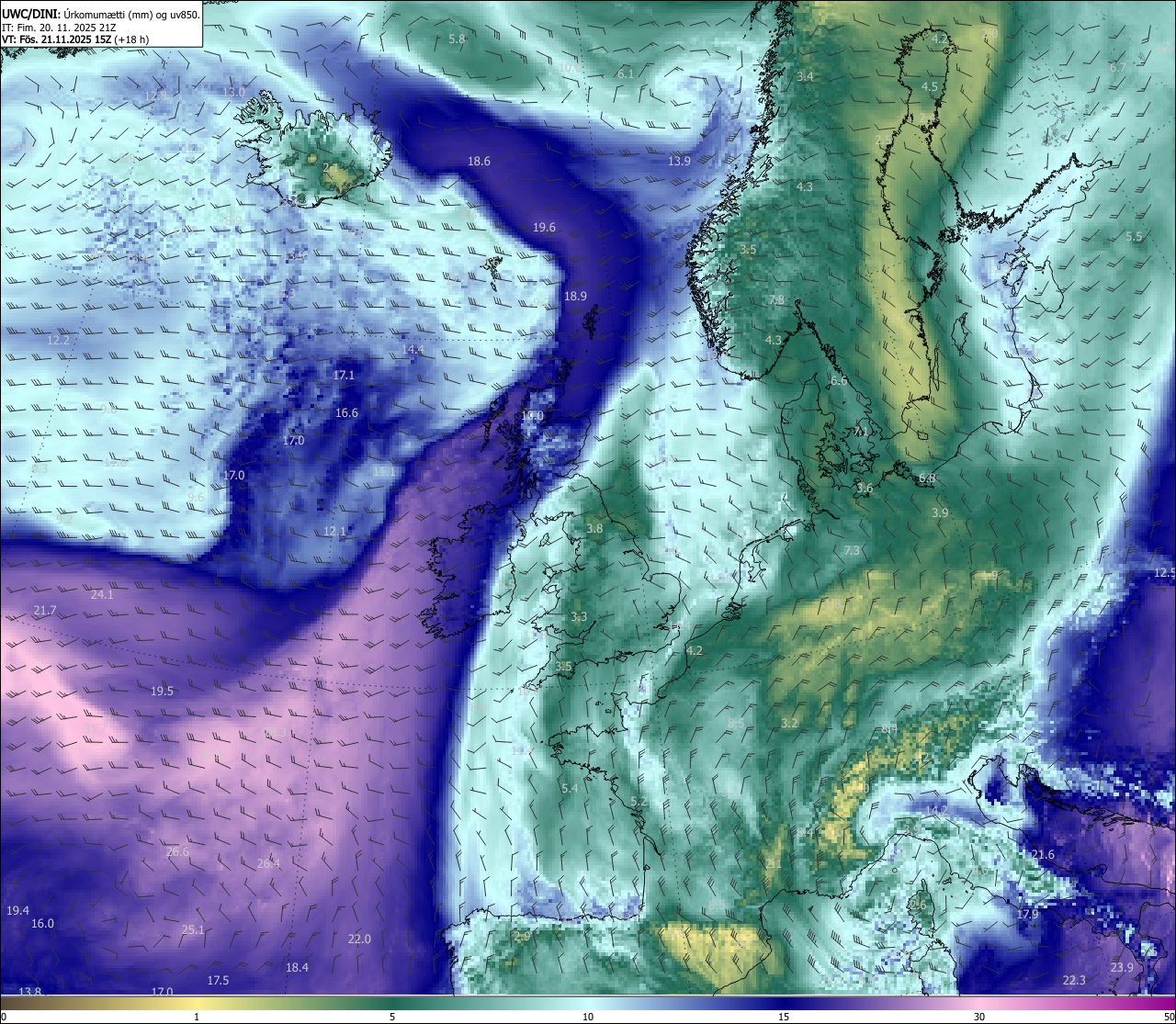
Task: Click the 12.2 value at left edge
Action: (x=58, y=340)
